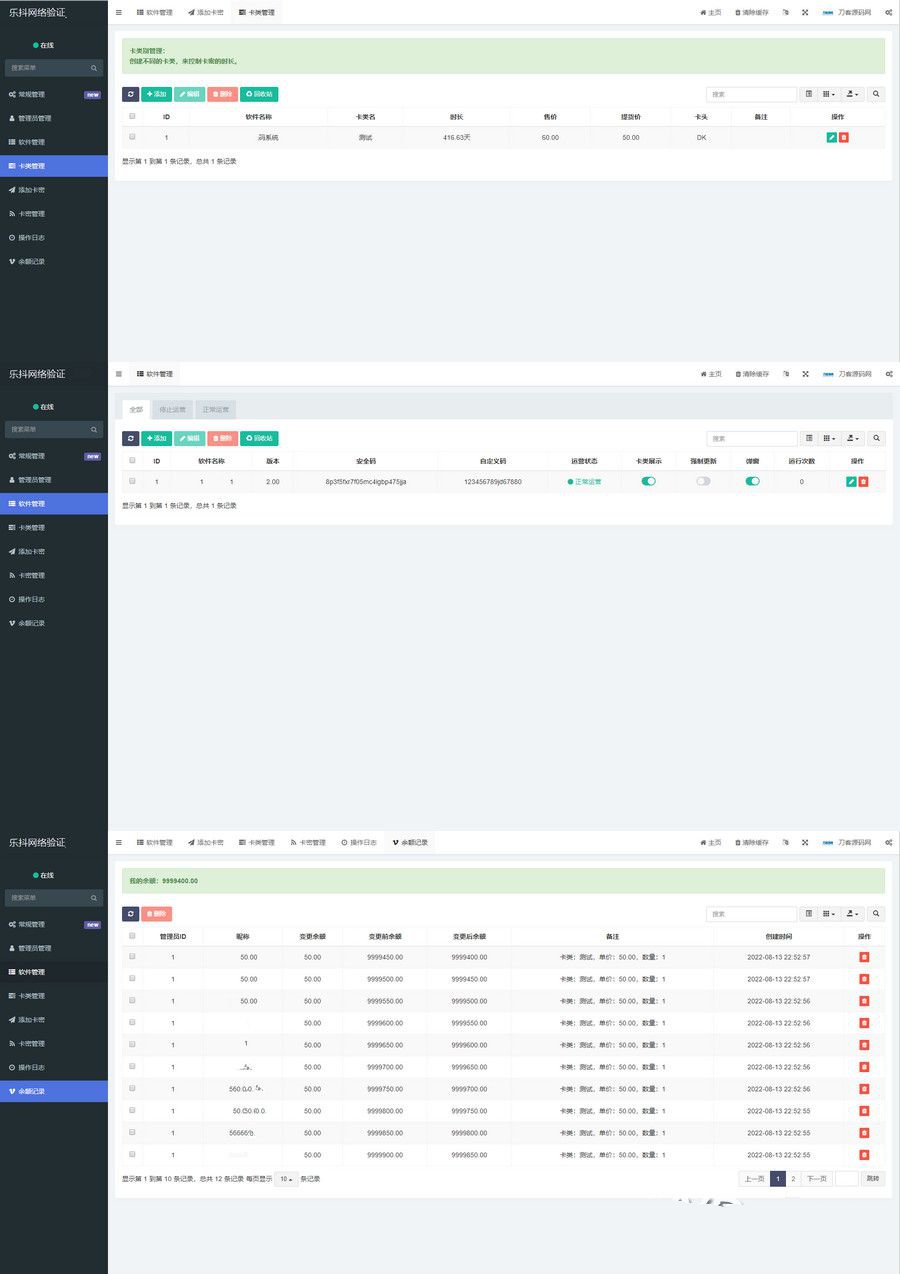
Task: Click the green edit icon in the 弱系统 row
Action: pyautogui.click(x=832, y=137)
